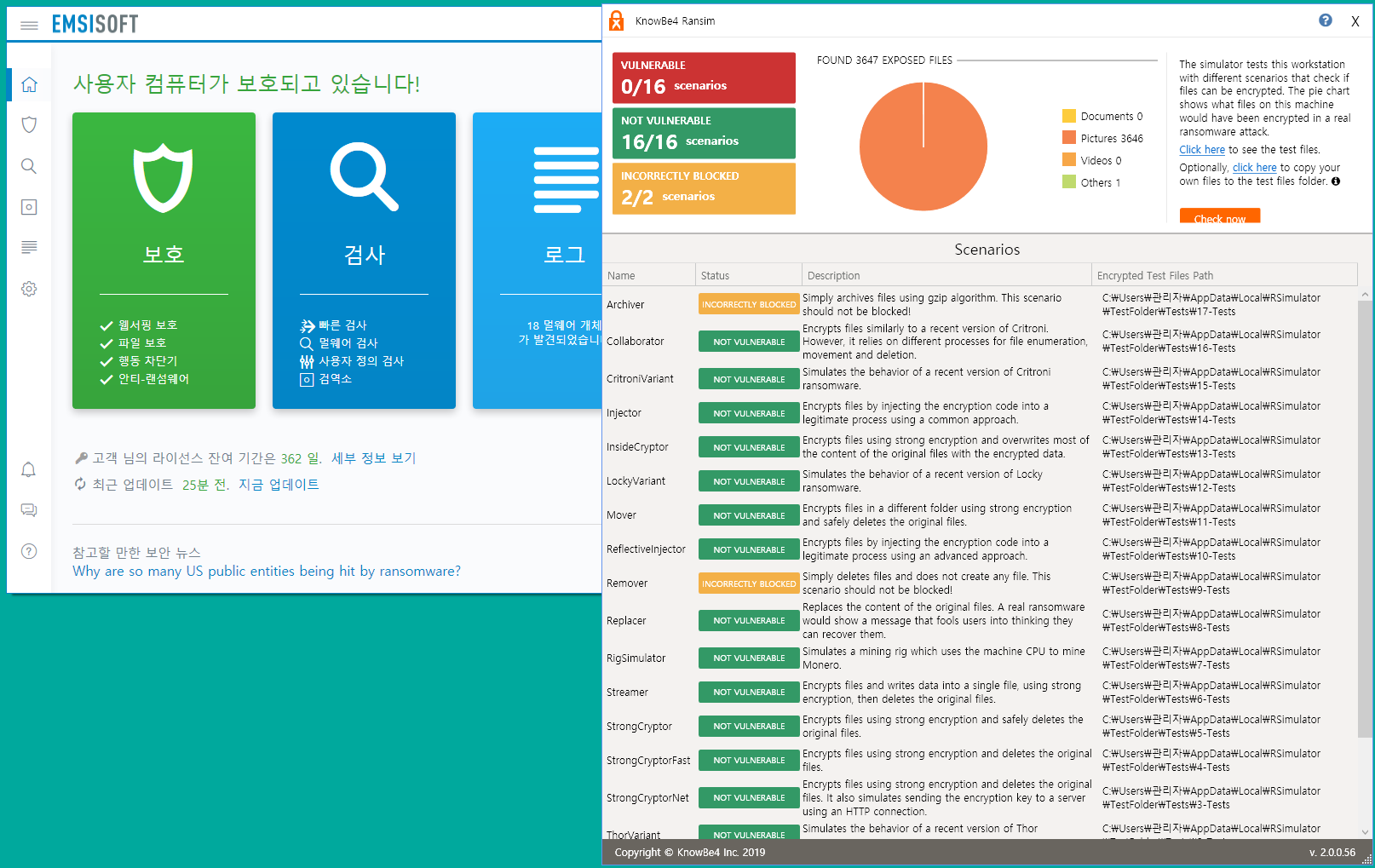Image resolution: width=1375 pixels, height=868 pixels.
Task: Select the LockyVariant scenario name
Action: click(636, 481)
